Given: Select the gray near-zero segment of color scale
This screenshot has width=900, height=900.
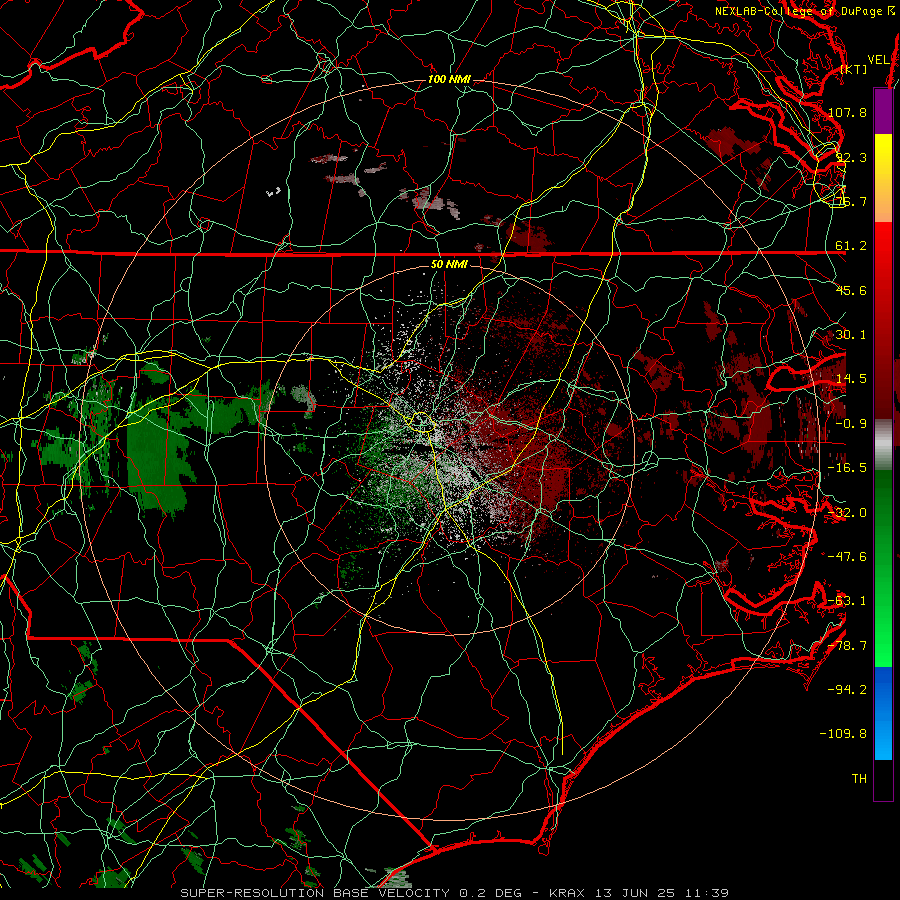Looking at the screenshot, I should click(x=883, y=445).
